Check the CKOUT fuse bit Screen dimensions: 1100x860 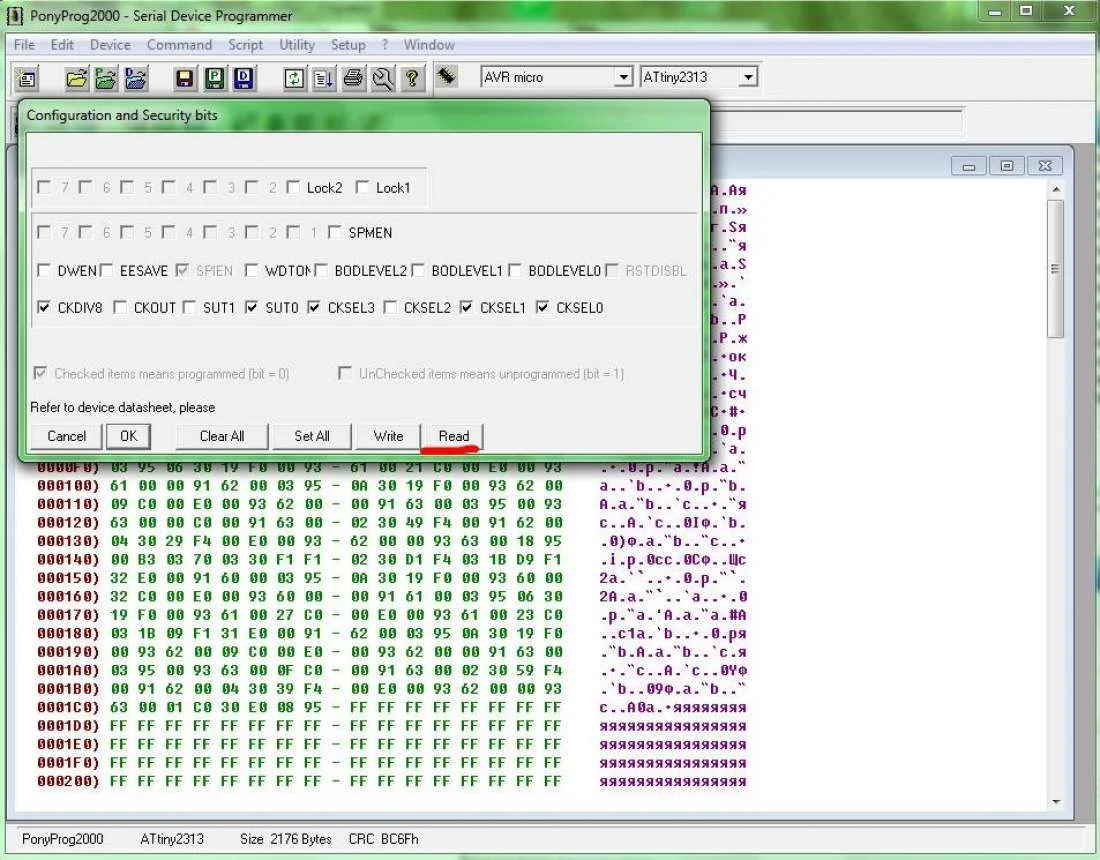pyautogui.click(x=120, y=307)
